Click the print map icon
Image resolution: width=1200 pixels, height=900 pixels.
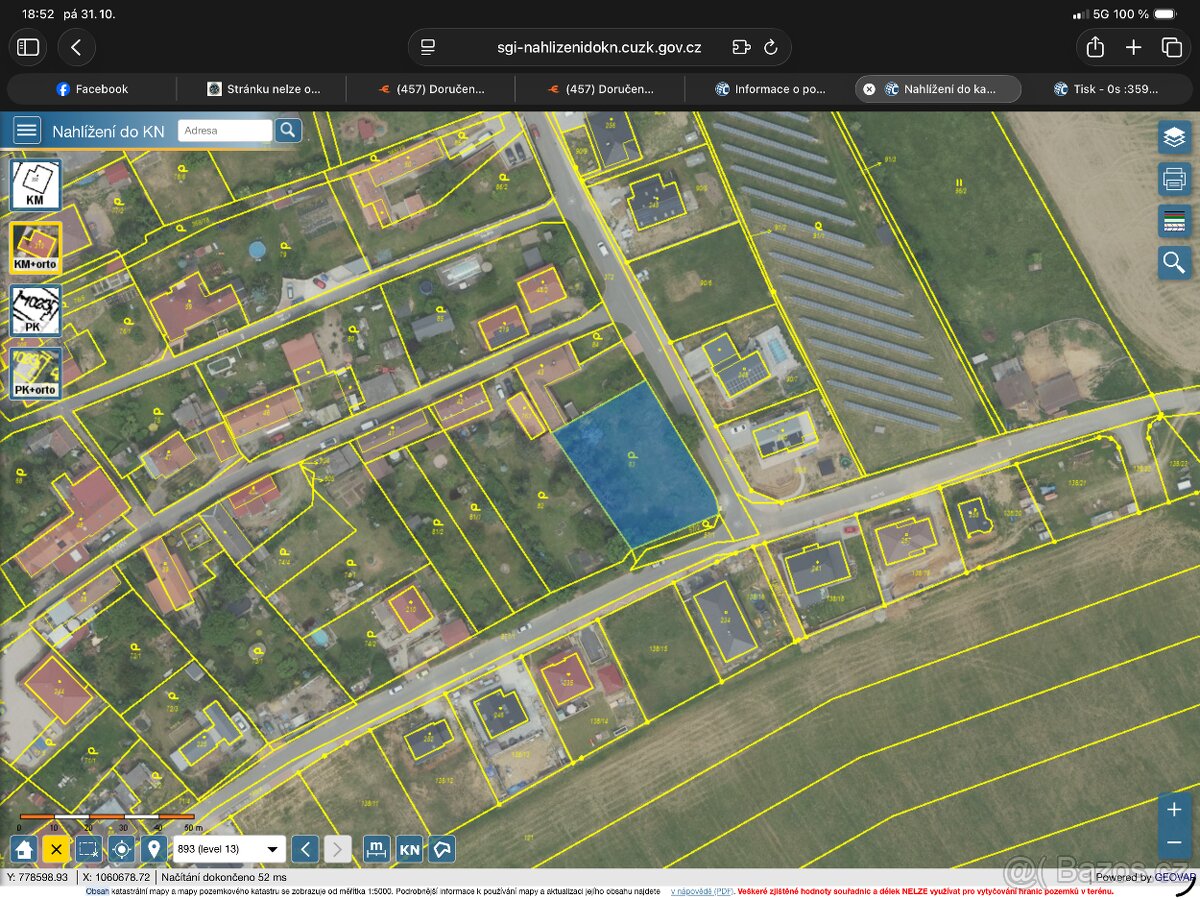[x=1174, y=179]
